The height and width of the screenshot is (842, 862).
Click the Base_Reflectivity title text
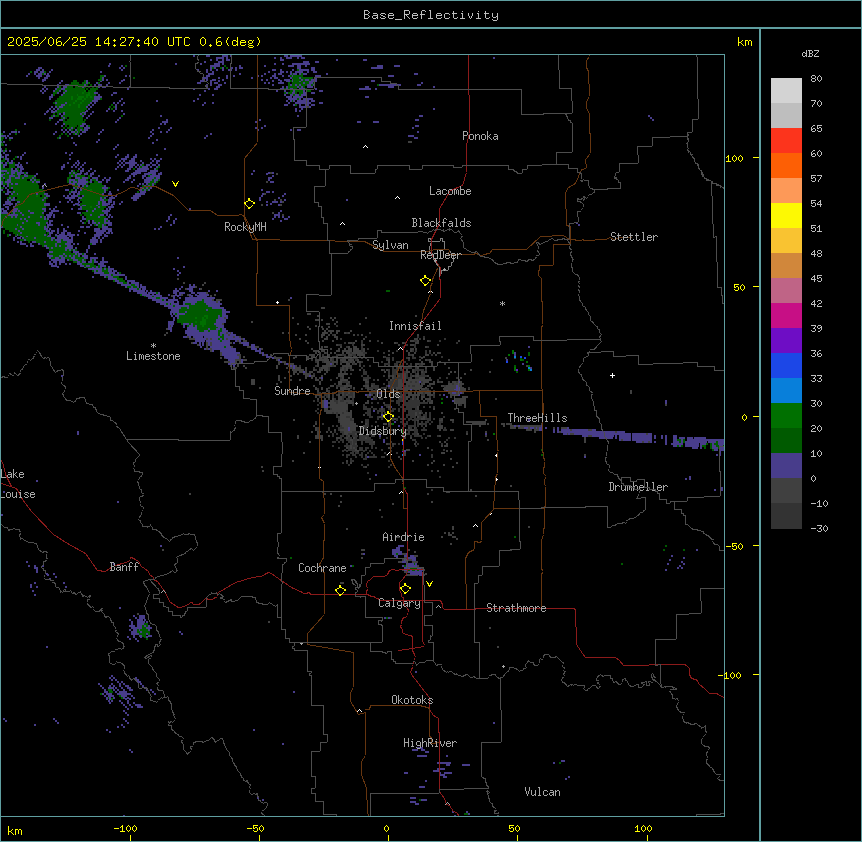point(431,15)
